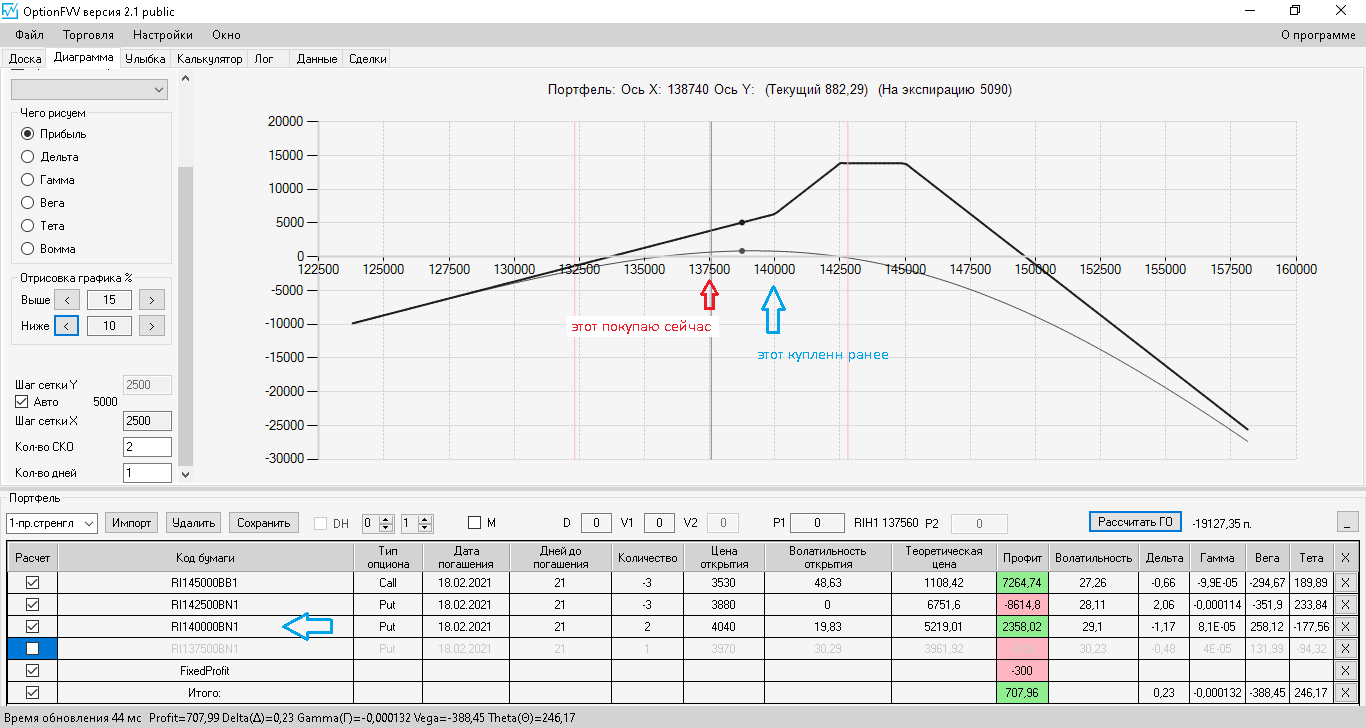The width and height of the screenshot is (1366, 728).
Task: Click the X button on the Итого row
Action: pyautogui.click(x=1345, y=692)
